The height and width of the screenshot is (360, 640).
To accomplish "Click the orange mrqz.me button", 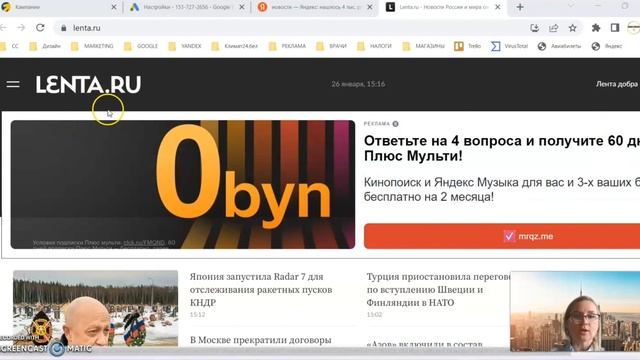I will pyautogui.click(x=502, y=236).
